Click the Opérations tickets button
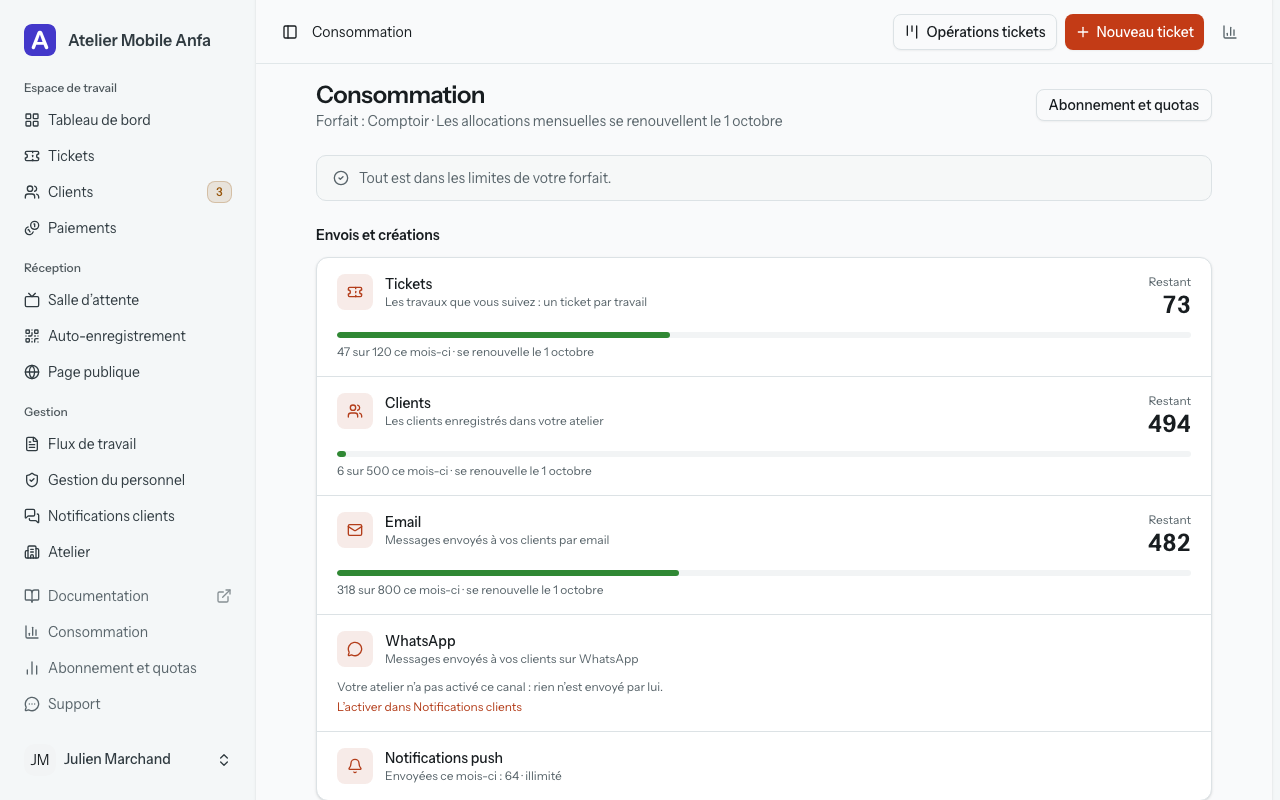This screenshot has width=1280, height=800. coord(975,32)
